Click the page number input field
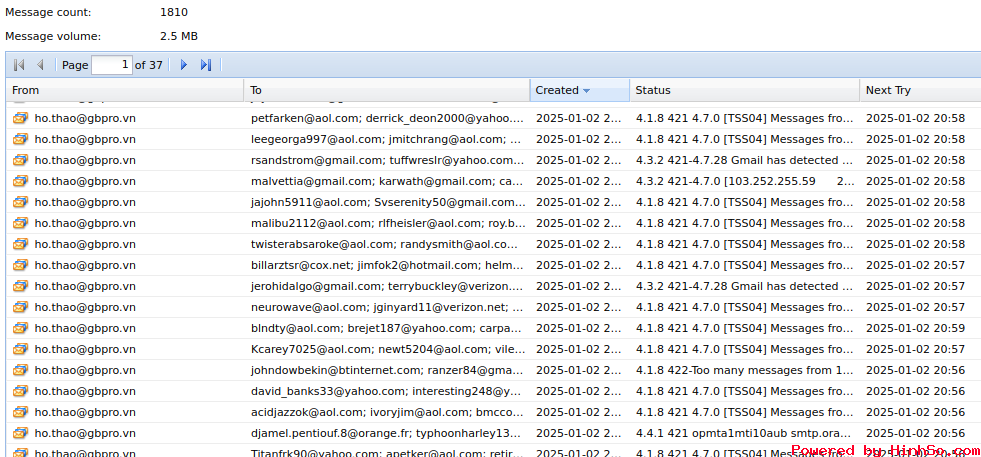Image resolution: width=981 pixels, height=457 pixels. click(111, 65)
